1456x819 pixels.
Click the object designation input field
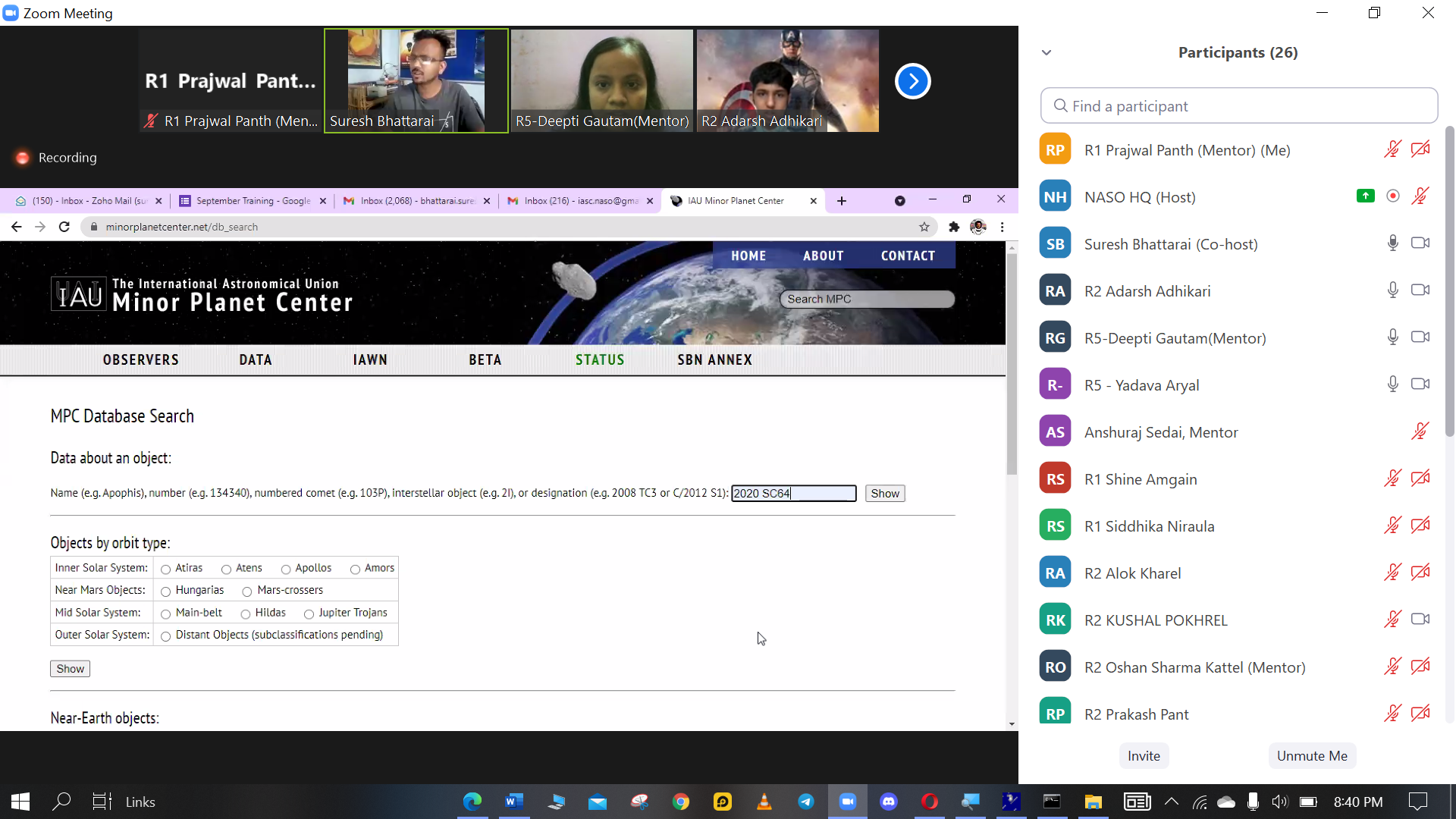794,493
